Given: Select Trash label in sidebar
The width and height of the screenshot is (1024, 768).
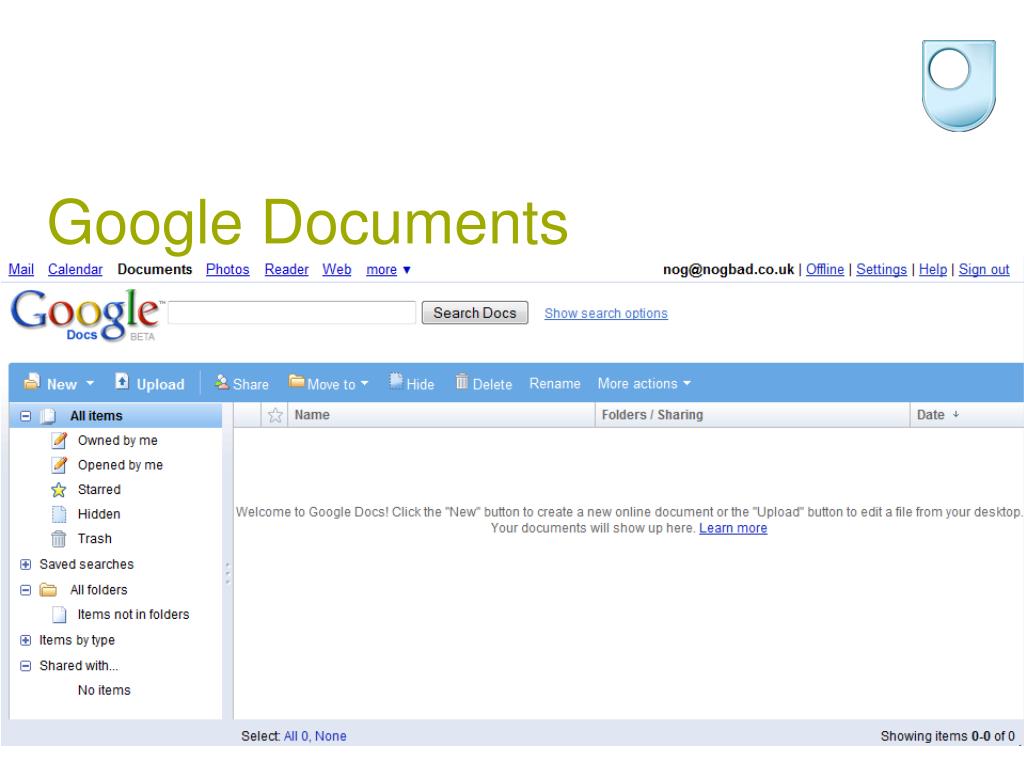Looking at the screenshot, I should [95, 539].
